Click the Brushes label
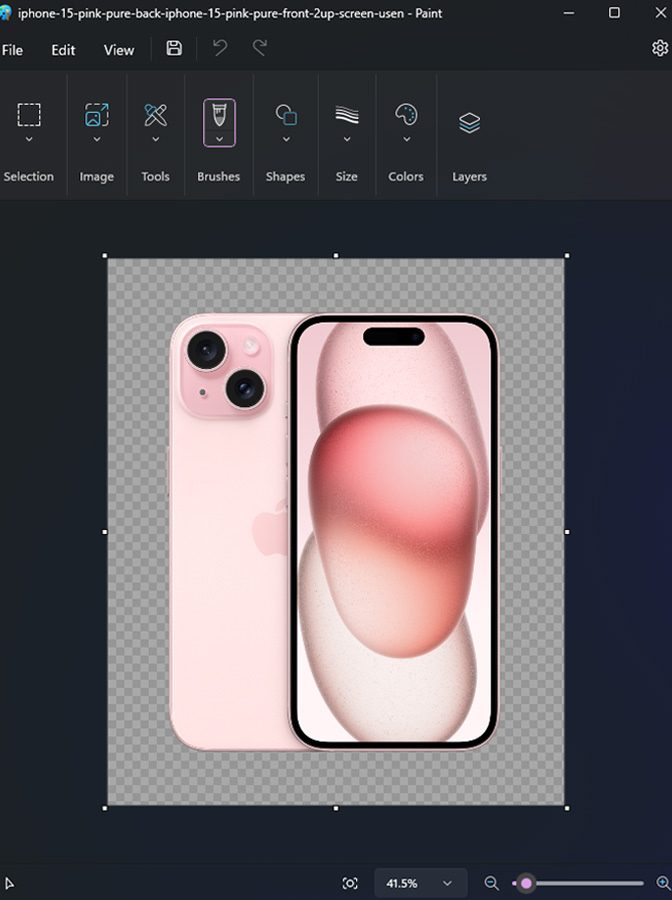Image resolution: width=672 pixels, height=900 pixels. click(x=219, y=176)
